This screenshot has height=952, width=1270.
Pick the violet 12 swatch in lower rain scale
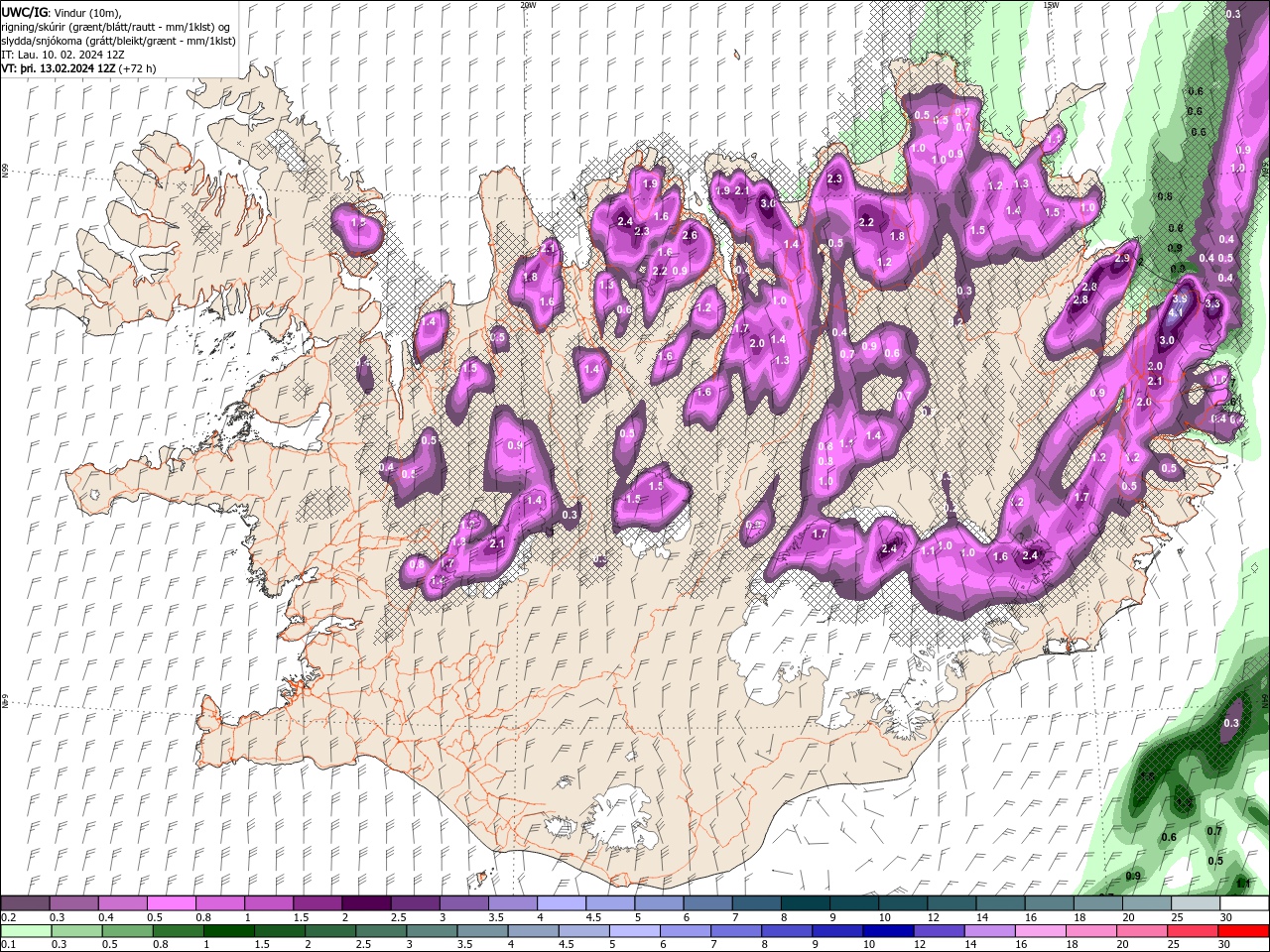pos(939,930)
